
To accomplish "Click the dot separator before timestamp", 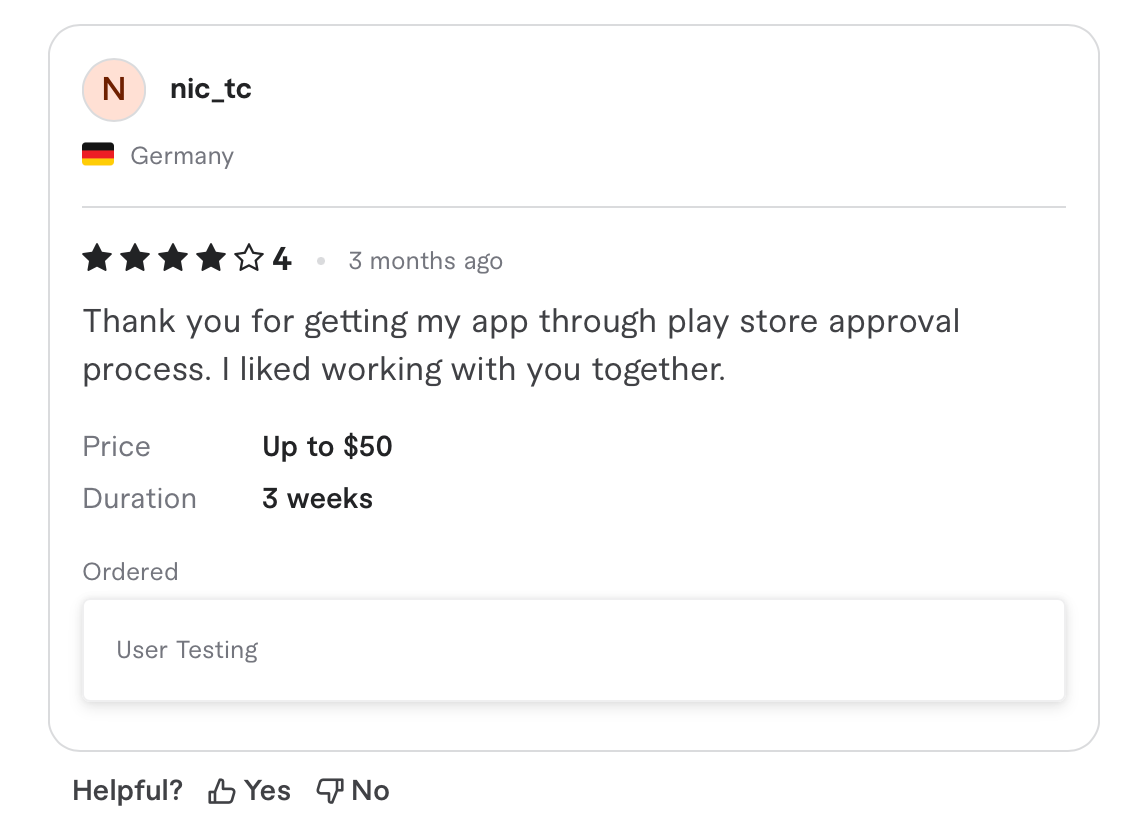I will click(x=321, y=261).
